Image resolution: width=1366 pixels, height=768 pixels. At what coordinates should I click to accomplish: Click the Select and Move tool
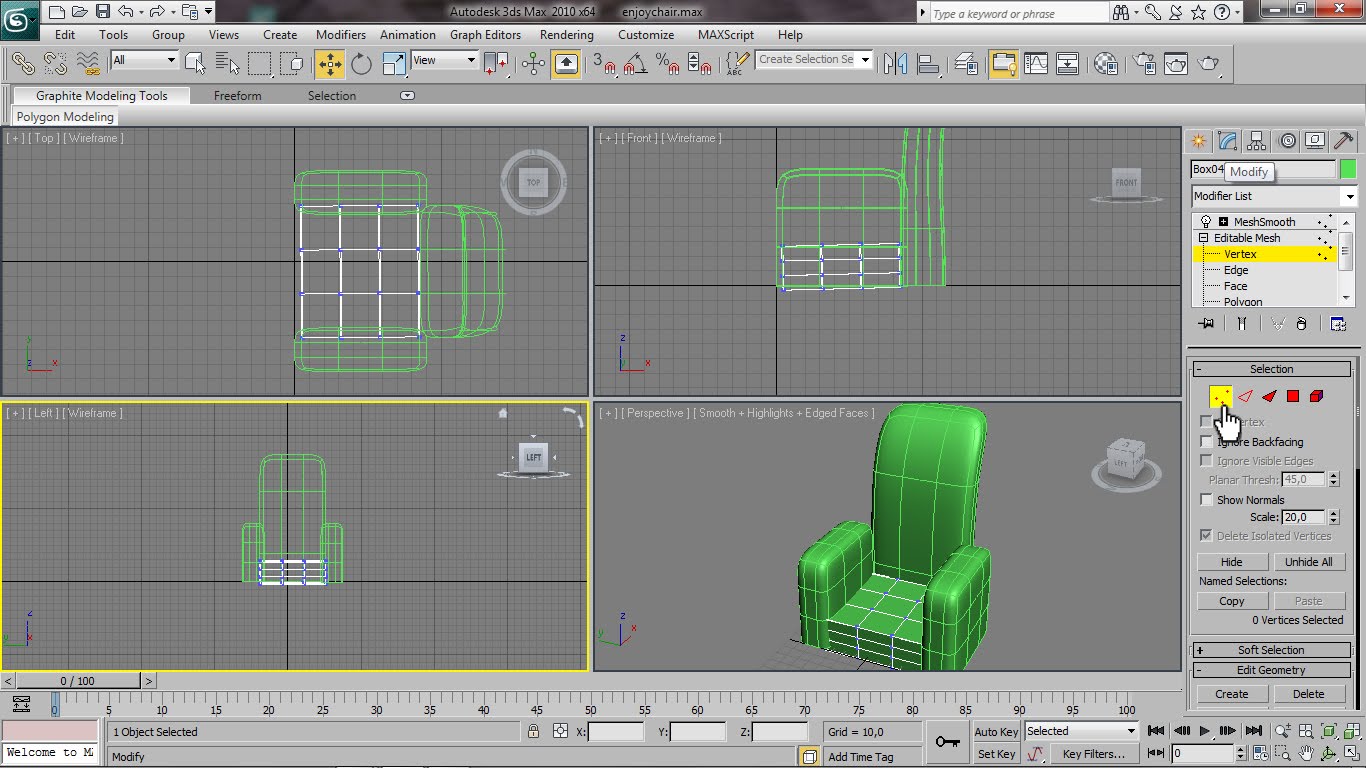click(329, 64)
